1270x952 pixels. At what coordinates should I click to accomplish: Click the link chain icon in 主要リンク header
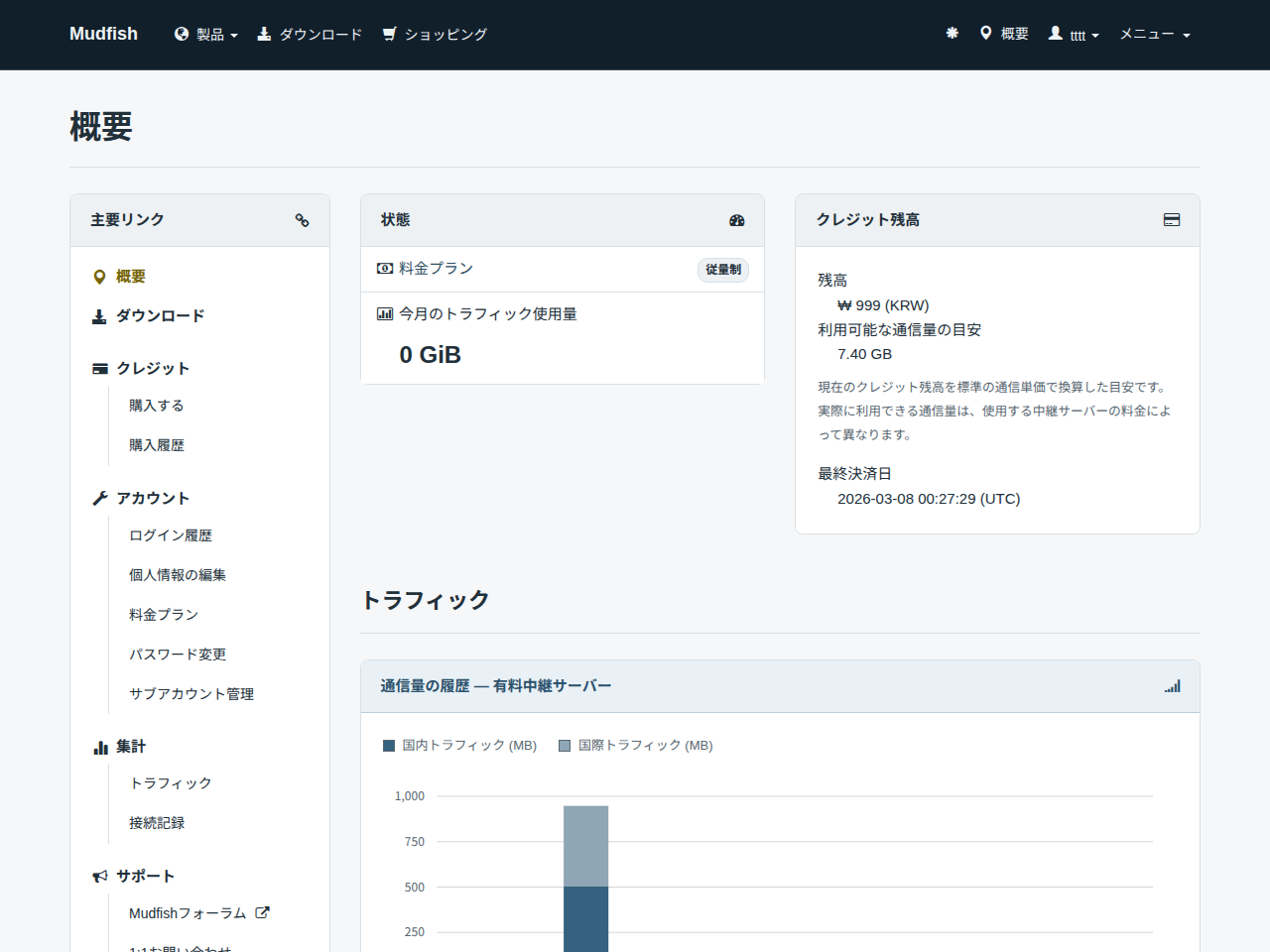pyautogui.click(x=303, y=220)
